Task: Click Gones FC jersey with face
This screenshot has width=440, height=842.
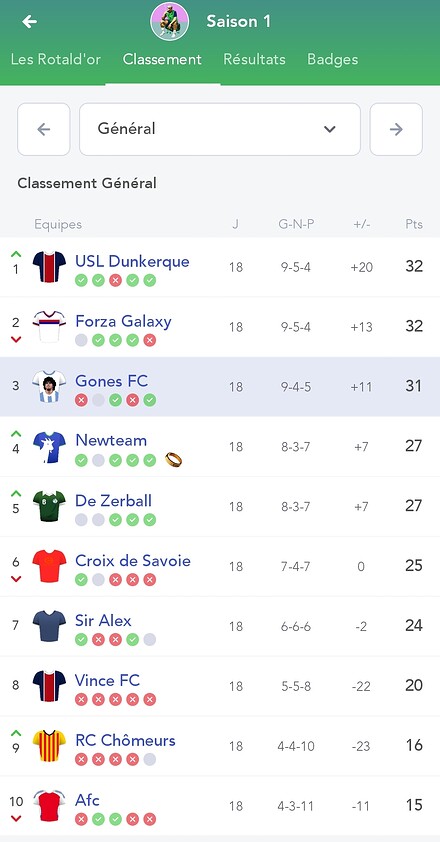Action: point(49,386)
